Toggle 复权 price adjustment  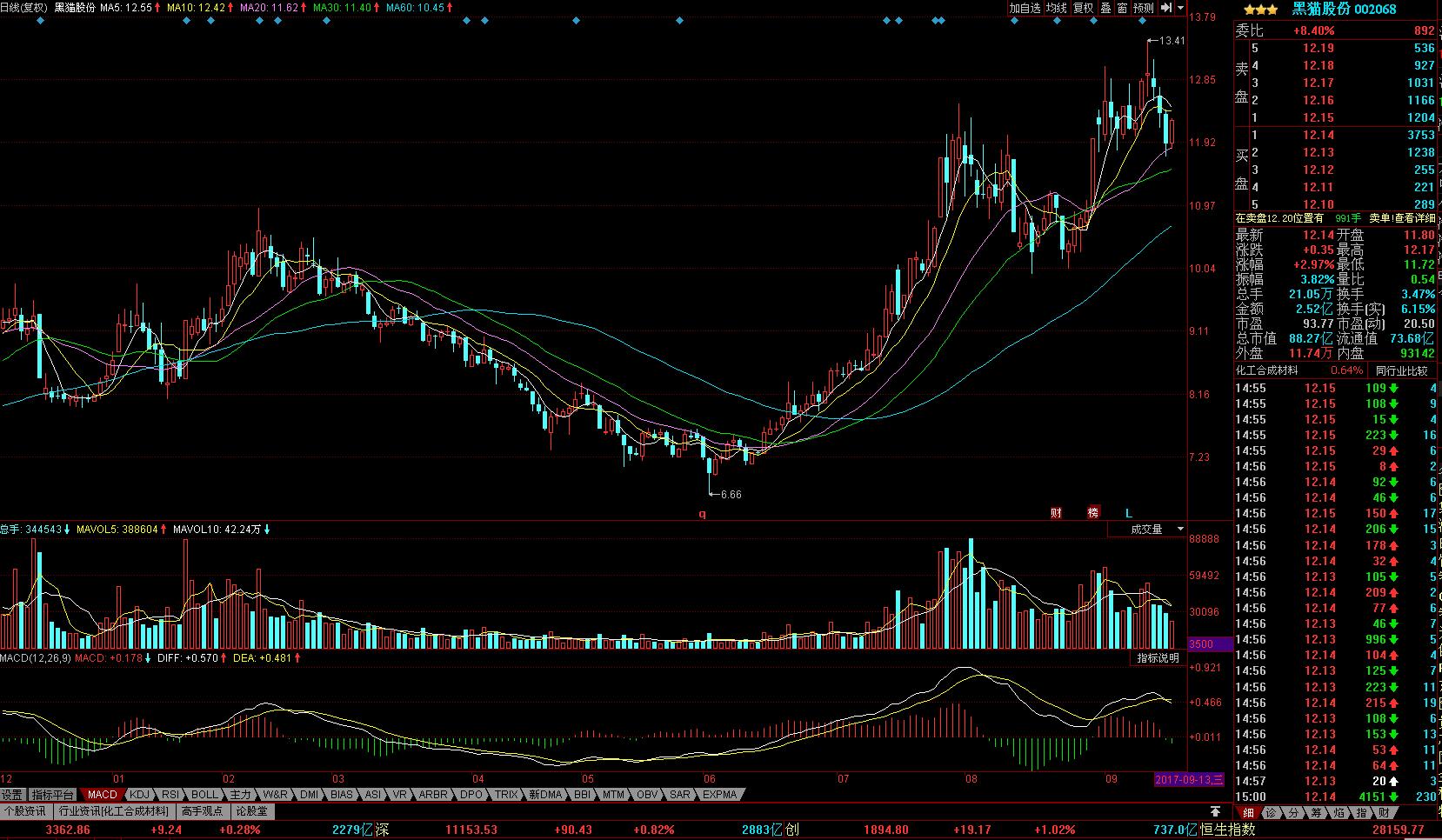[1083, 8]
